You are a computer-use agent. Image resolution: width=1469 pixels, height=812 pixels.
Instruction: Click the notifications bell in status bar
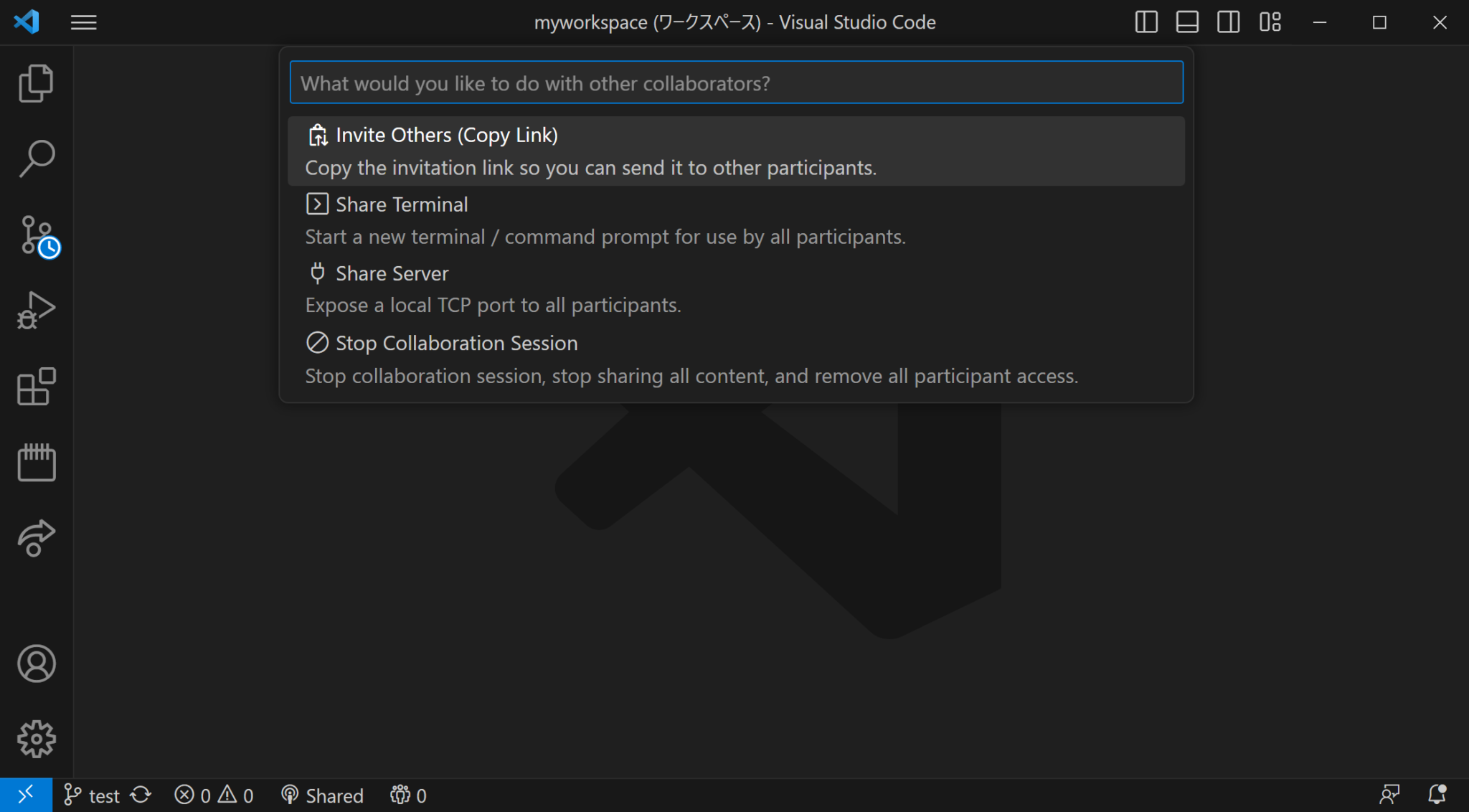click(x=1437, y=795)
